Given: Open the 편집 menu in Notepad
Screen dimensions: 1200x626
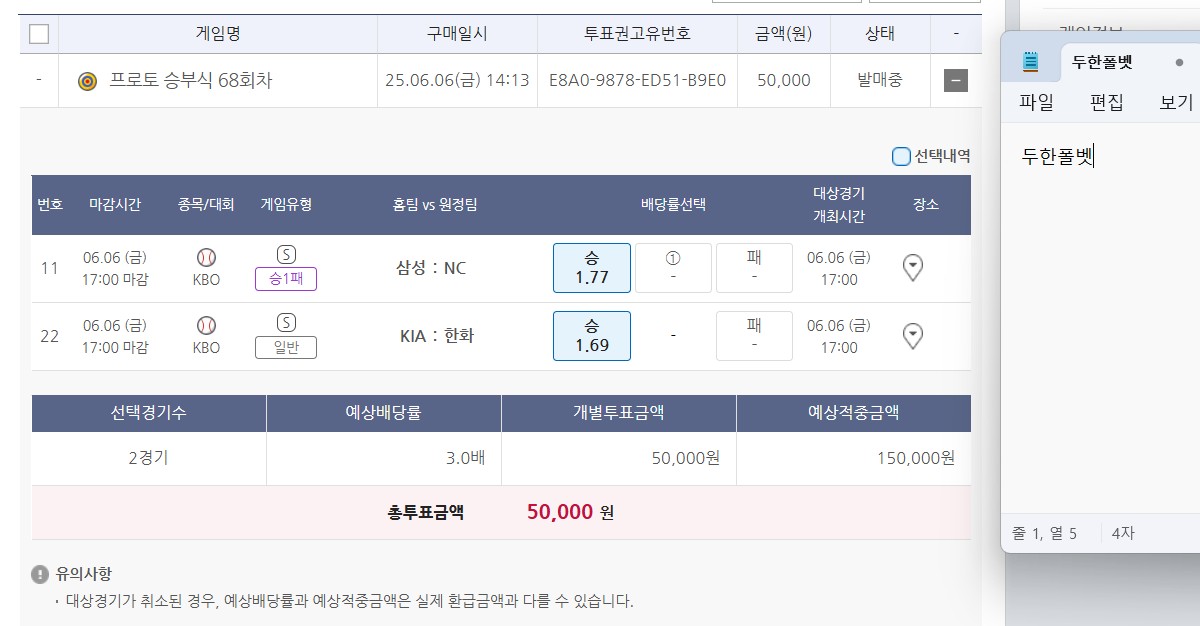Looking at the screenshot, I should 1106,102.
